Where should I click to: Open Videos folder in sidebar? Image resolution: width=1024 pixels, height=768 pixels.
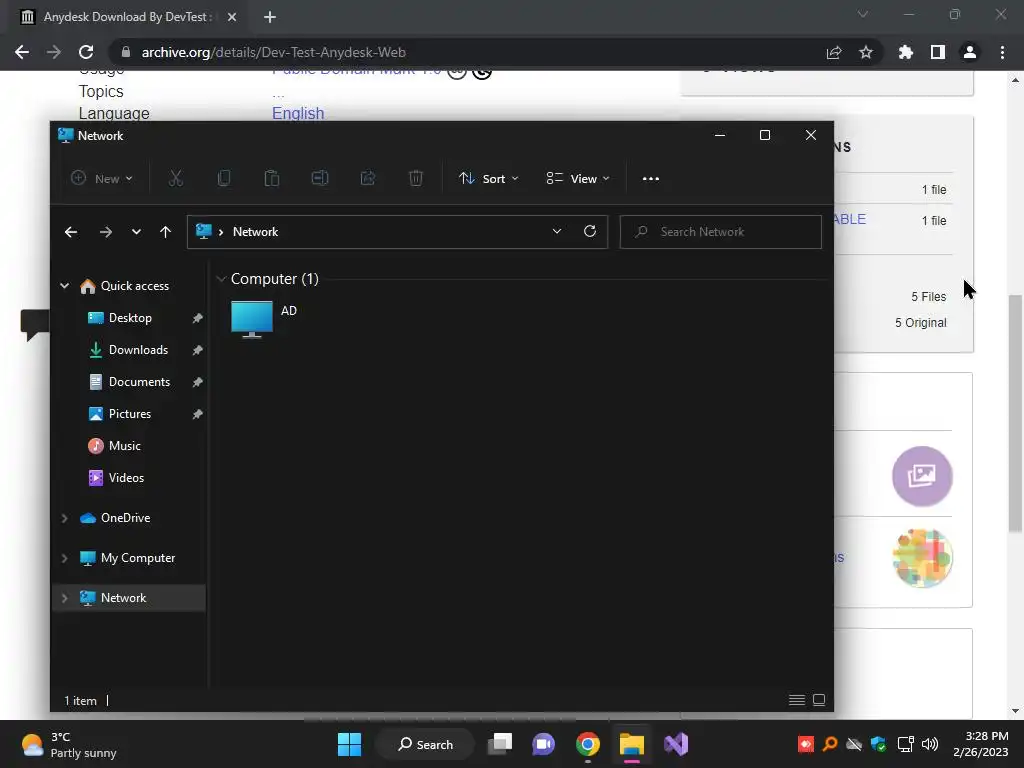[x=129, y=478]
